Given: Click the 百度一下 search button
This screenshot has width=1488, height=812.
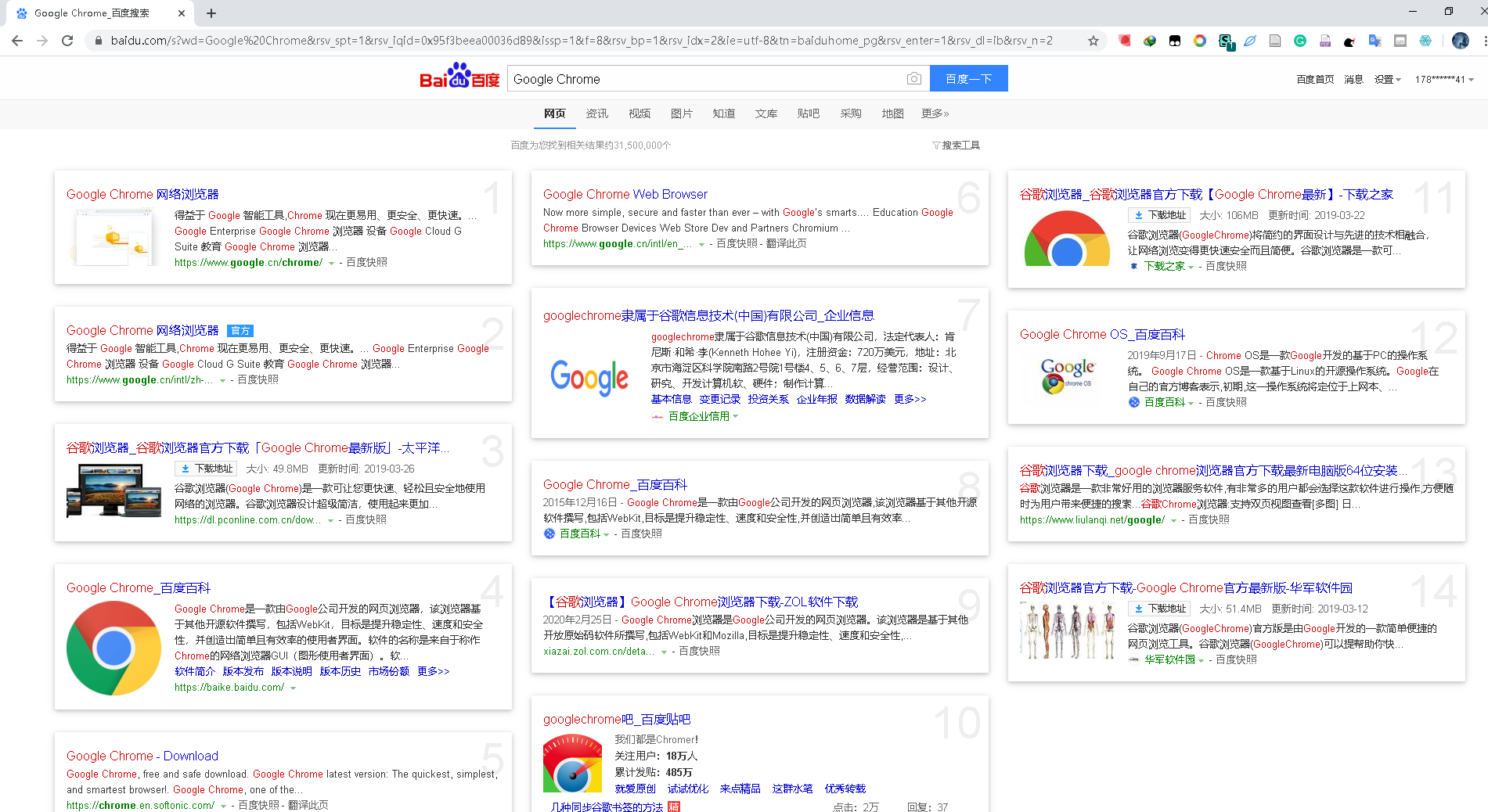Looking at the screenshot, I should coord(968,79).
